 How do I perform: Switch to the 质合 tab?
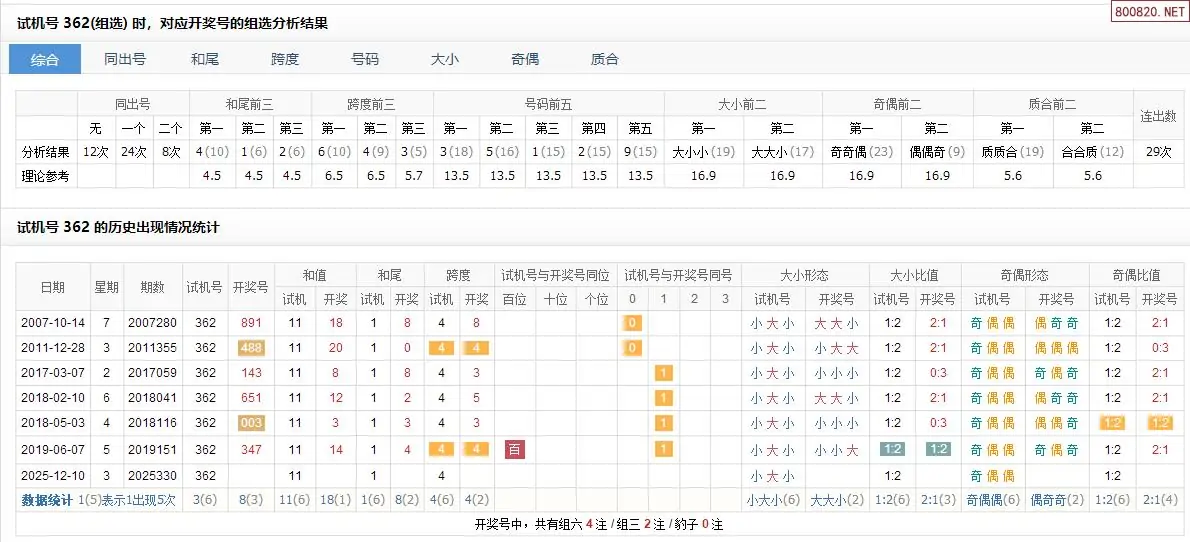tap(605, 59)
